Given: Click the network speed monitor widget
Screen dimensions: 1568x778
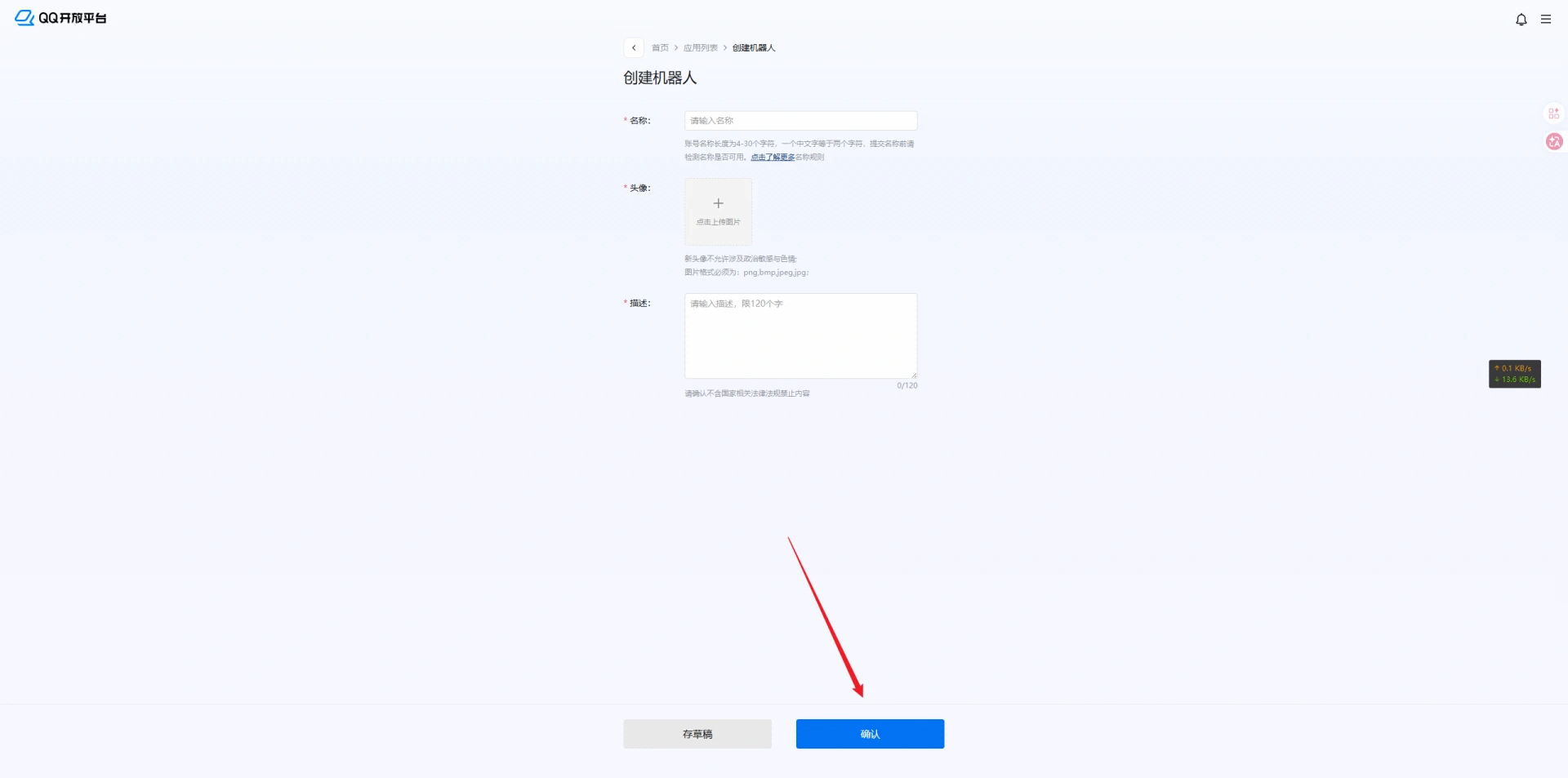Looking at the screenshot, I should (1514, 374).
